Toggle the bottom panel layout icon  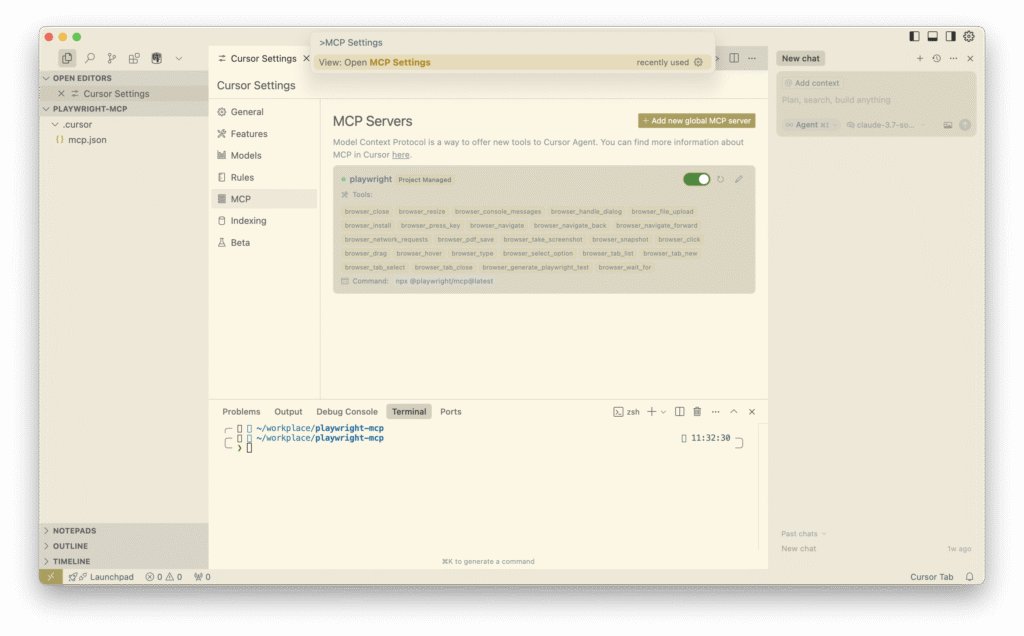point(932,37)
